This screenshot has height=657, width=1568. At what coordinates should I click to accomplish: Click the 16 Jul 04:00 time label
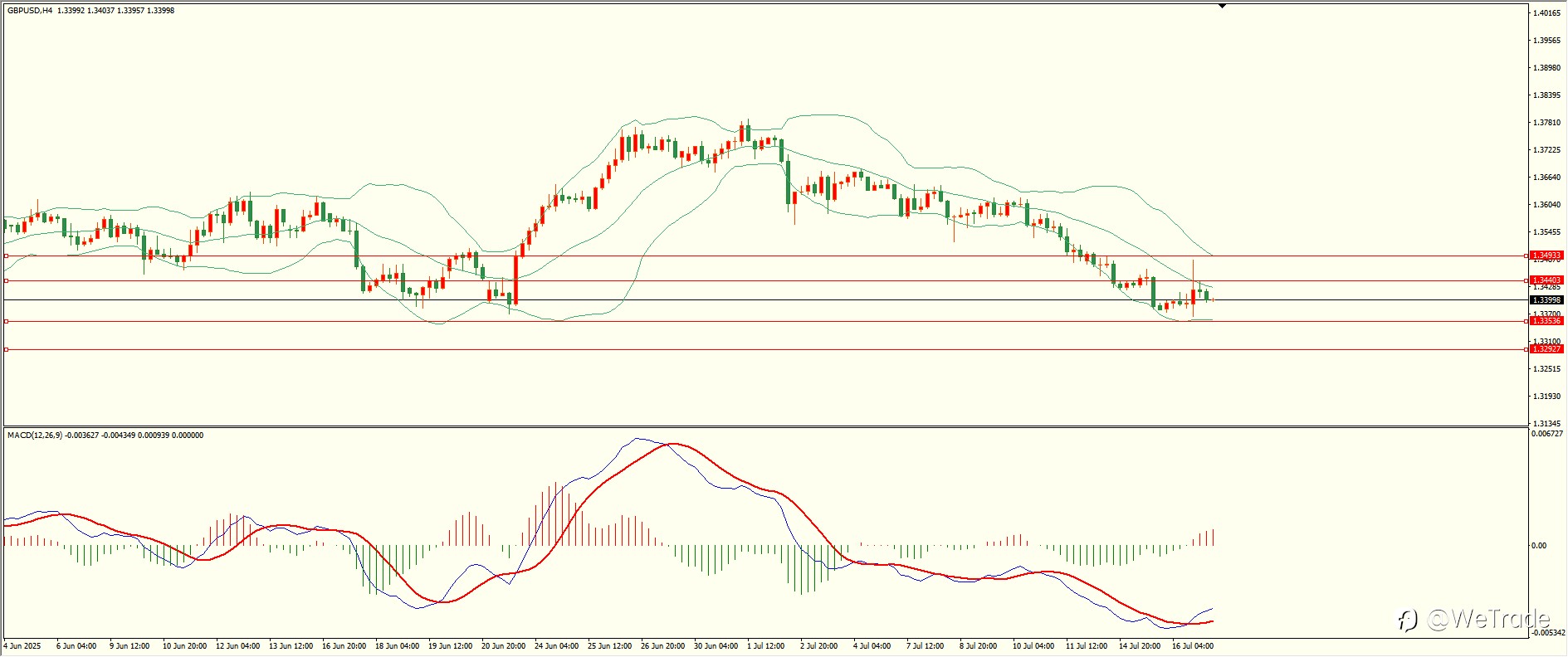[x=1193, y=645]
